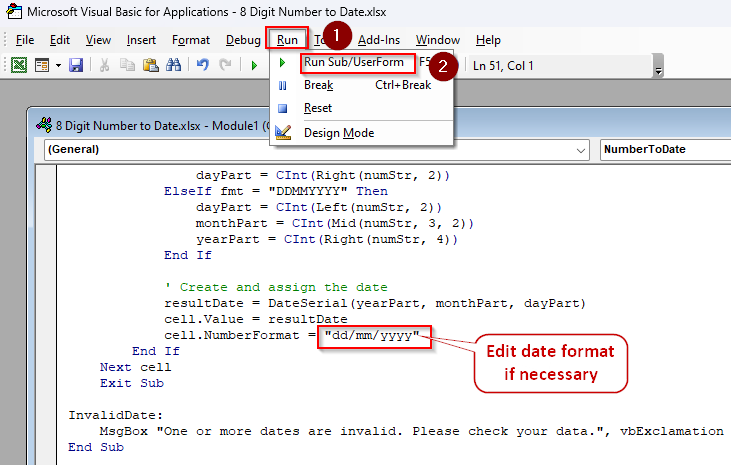Choose Reset in the Run menu
The height and width of the screenshot is (465, 731).
click(x=361, y=108)
